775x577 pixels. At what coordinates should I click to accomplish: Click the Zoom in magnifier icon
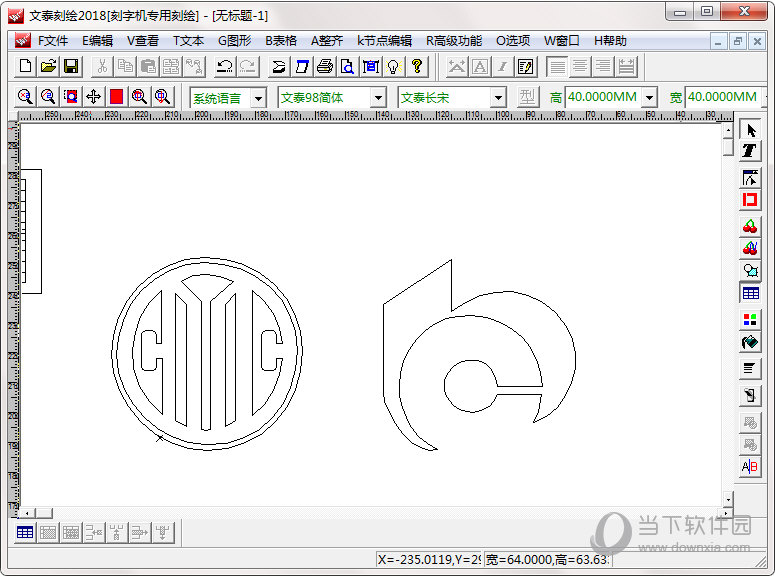(24, 97)
